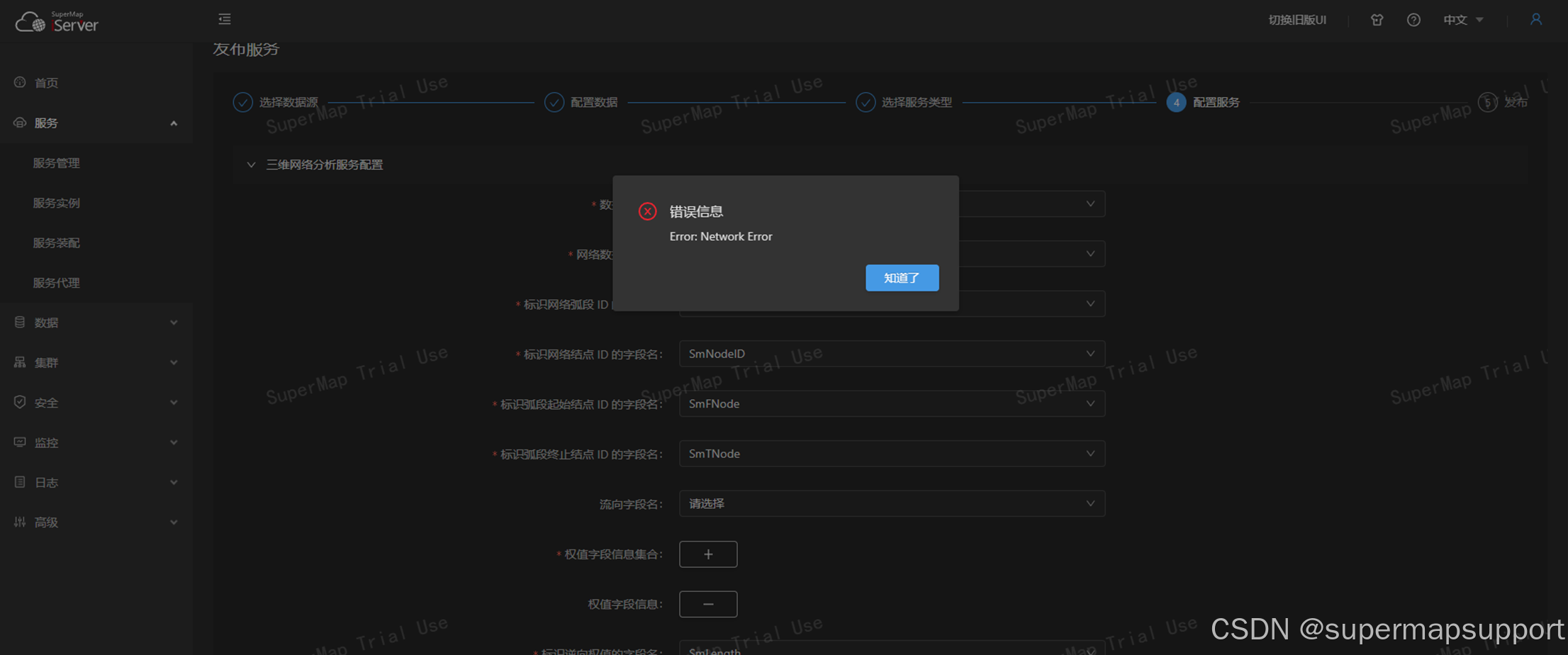This screenshot has height=655, width=1568.
Task: Click the 安全 shield icon
Action: (19, 402)
